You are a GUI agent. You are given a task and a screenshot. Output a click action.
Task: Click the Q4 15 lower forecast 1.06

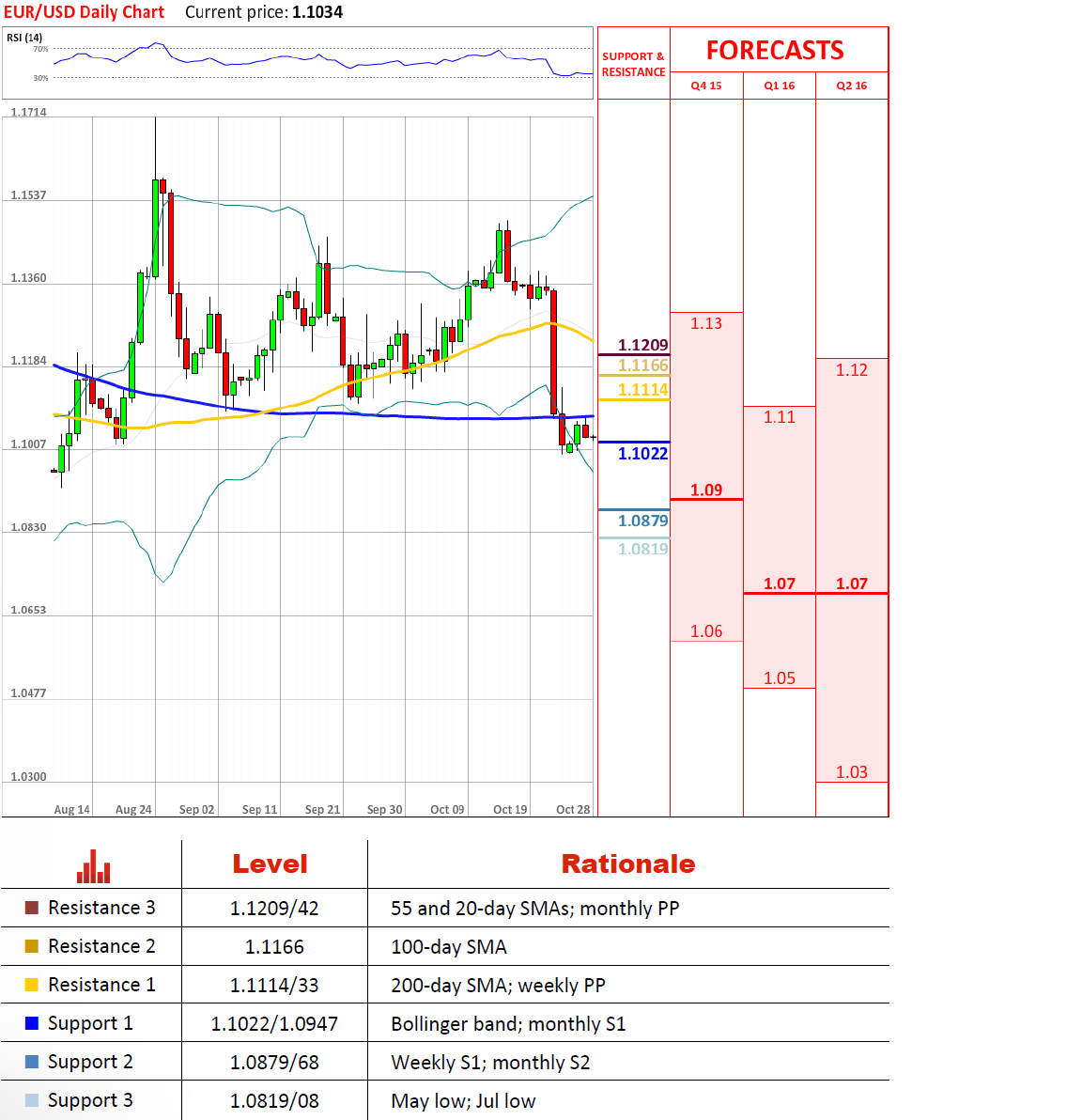tap(706, 631)
